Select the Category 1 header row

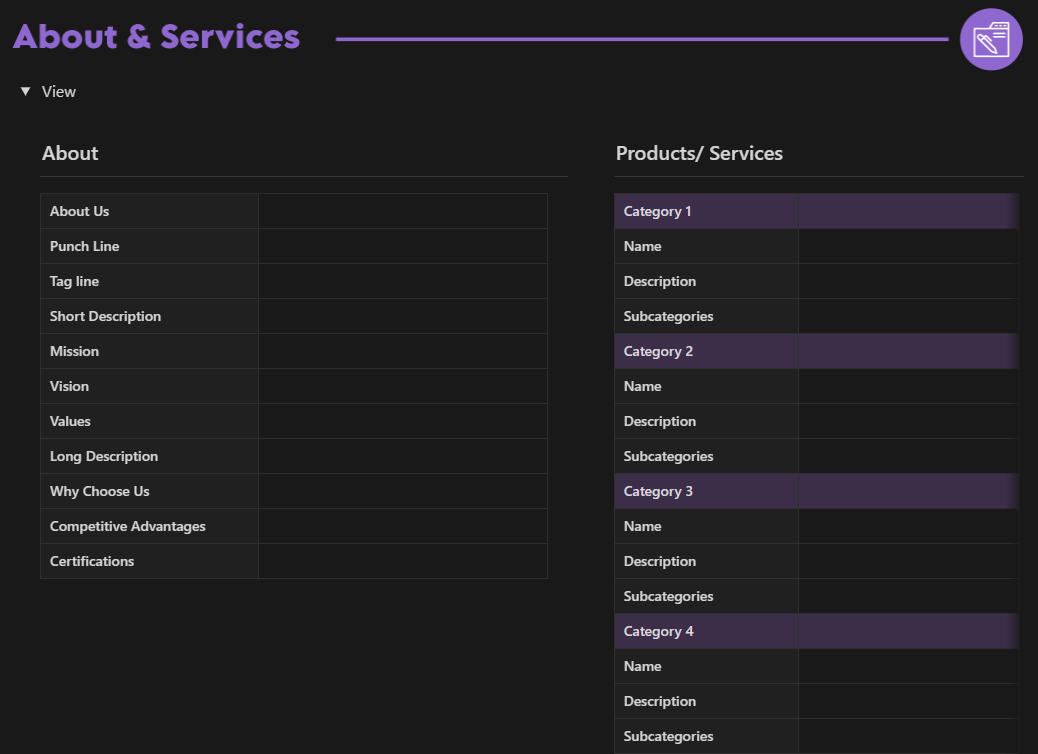click(x=706, y=211)
